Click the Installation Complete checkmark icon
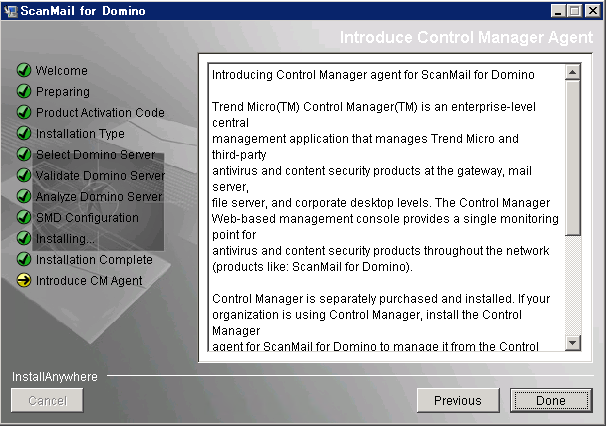Screen dimensions: 608x427 click(24, 260)
